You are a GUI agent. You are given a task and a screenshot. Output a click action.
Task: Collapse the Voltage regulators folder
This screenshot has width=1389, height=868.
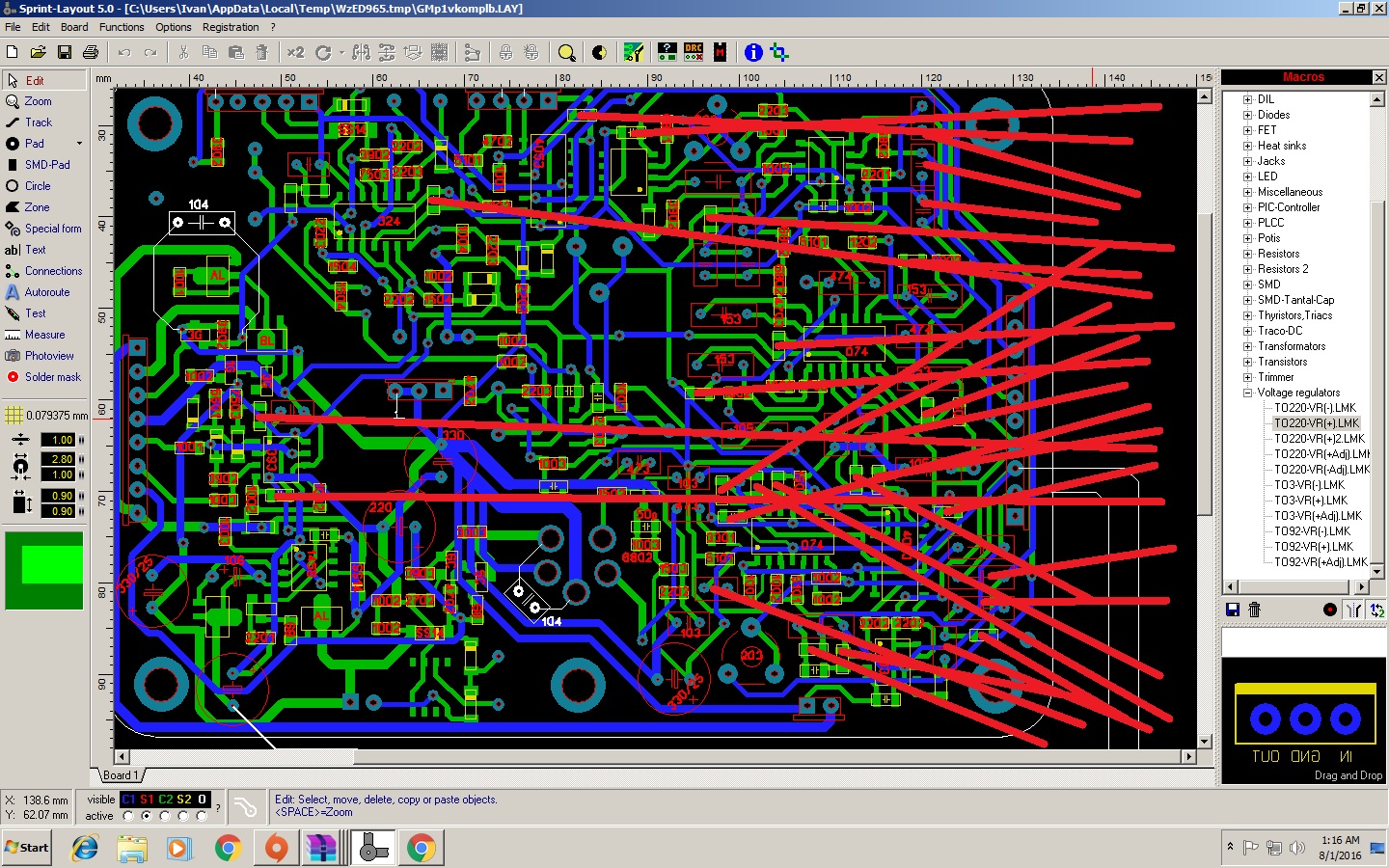(x=1248, y=393)
